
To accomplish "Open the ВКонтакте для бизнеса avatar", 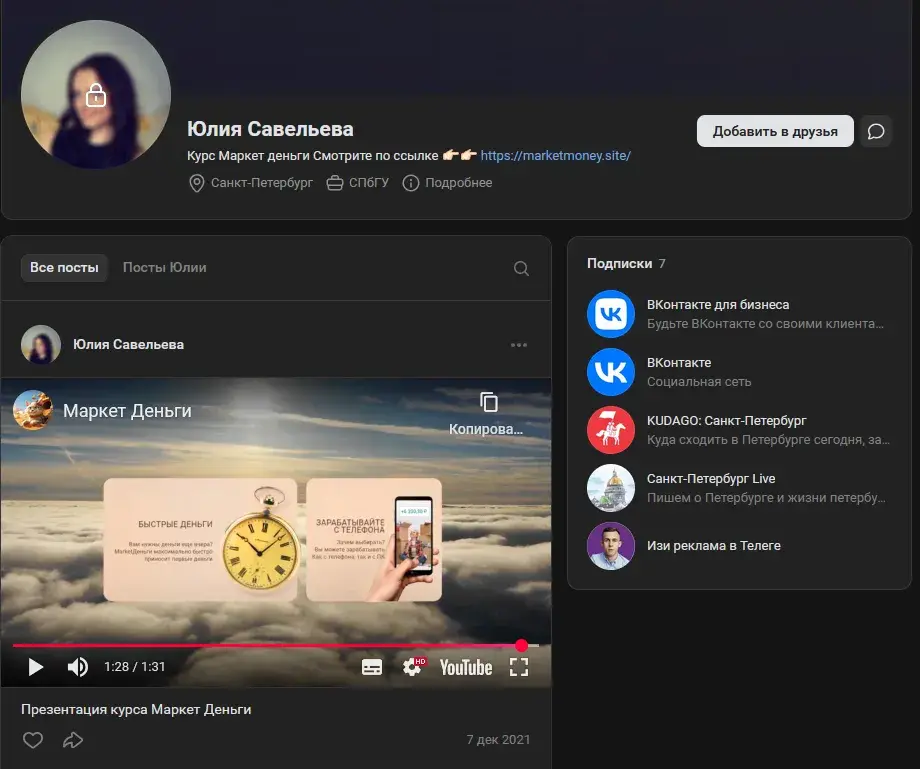I will pyautogui.click(x=611, y=314).
